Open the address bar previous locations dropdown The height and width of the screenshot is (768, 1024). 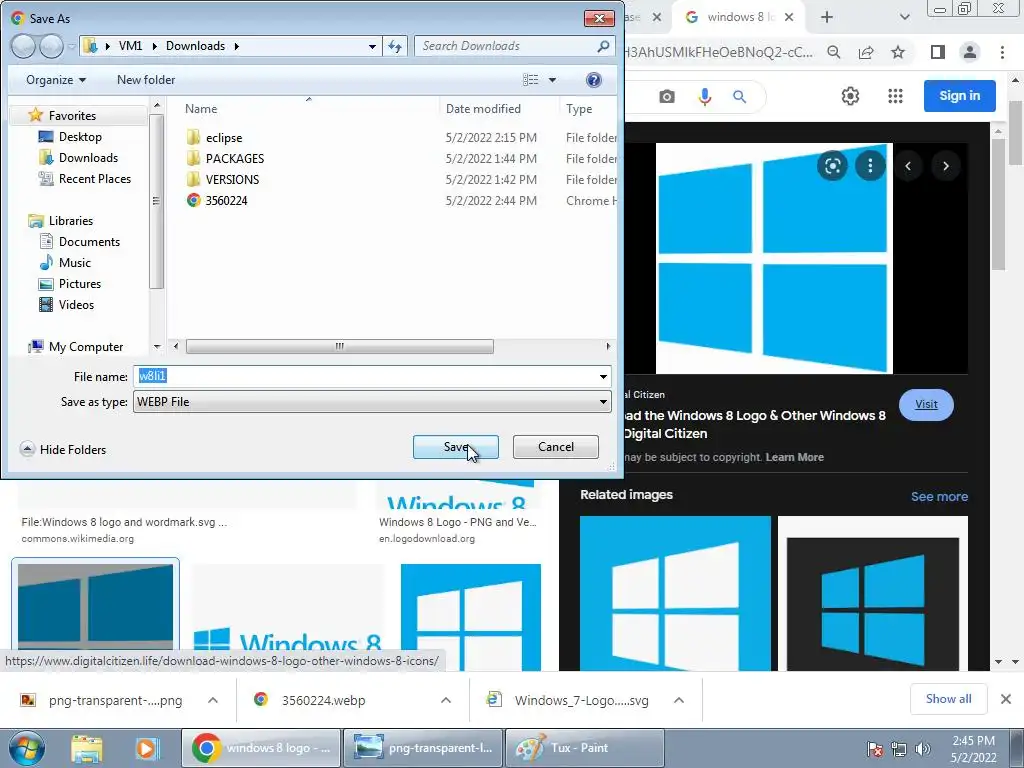(x=372, y=46)
